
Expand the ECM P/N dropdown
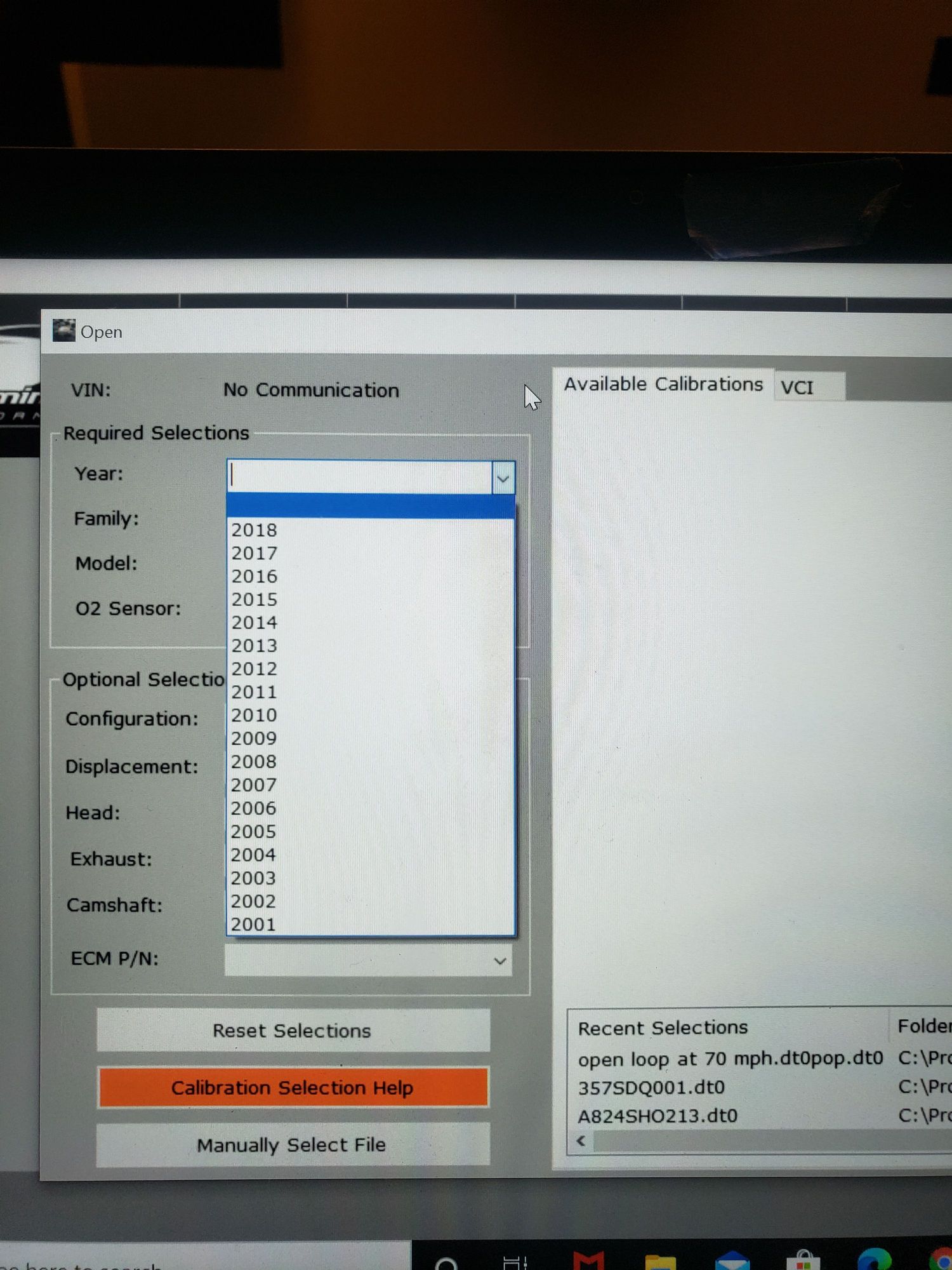(x=499, y=961)
